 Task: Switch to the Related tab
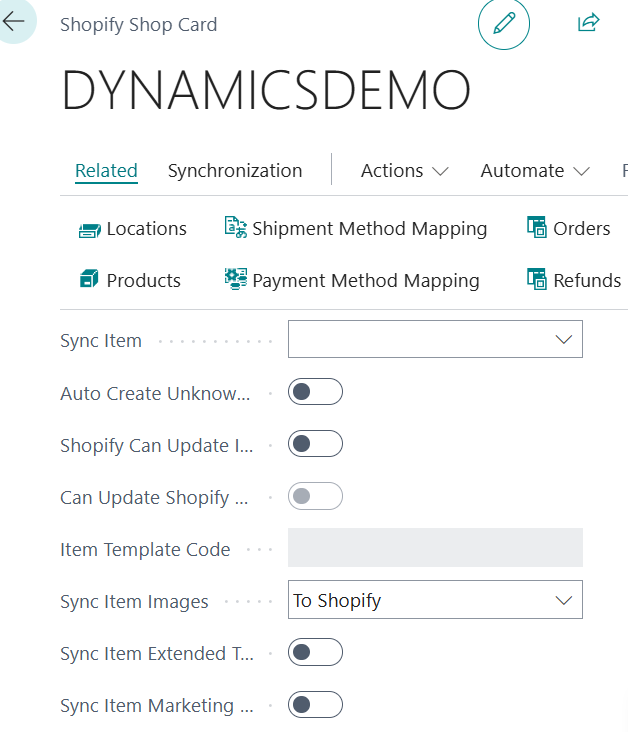pos(106,171)
